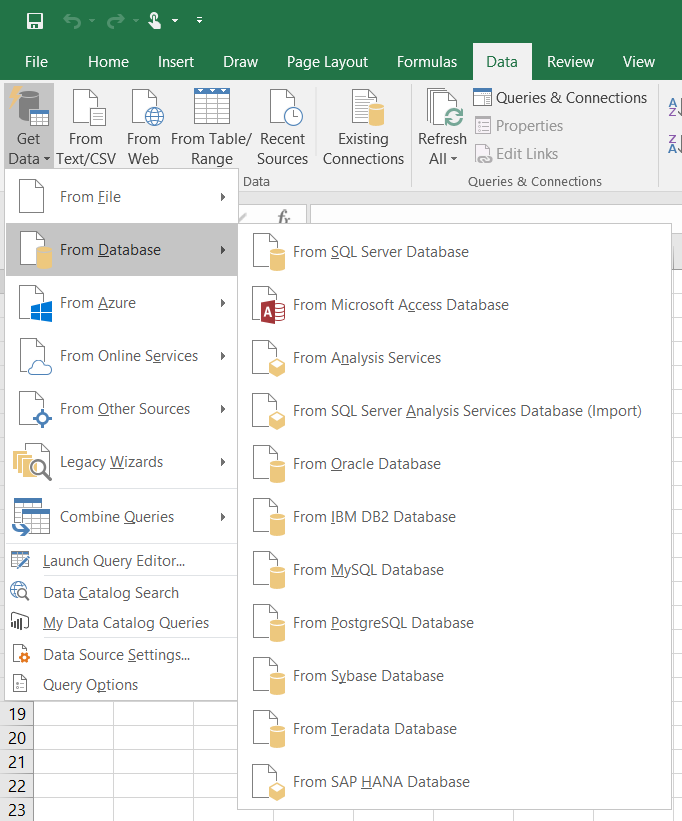The height and width of the screenshot is (821, 682).
Task: Click the Save icon in quick access toolbar
Action: (35, 21)
